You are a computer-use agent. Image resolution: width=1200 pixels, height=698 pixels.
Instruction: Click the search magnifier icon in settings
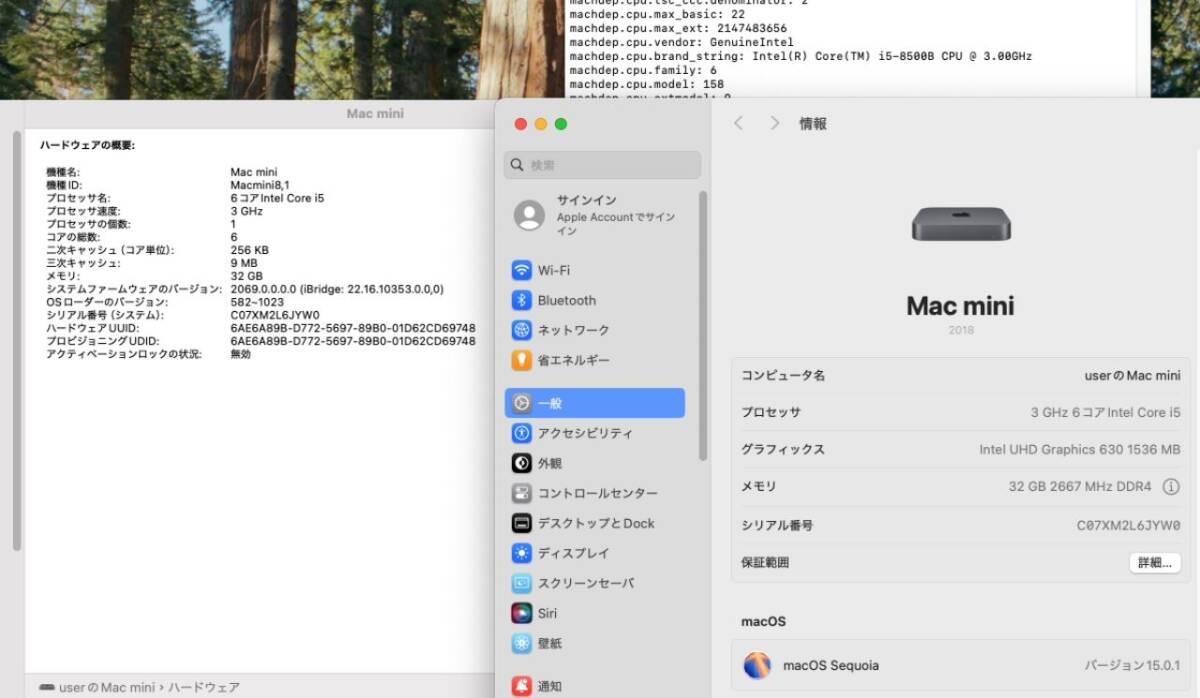click(x=517, y=165)
